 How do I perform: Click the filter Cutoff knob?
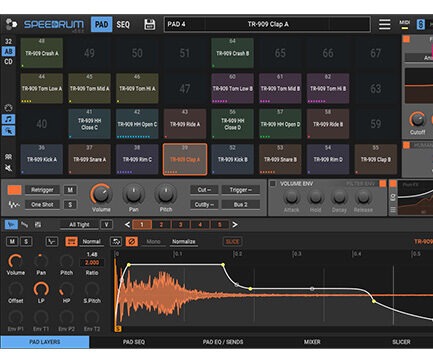[x=417, y=120]
